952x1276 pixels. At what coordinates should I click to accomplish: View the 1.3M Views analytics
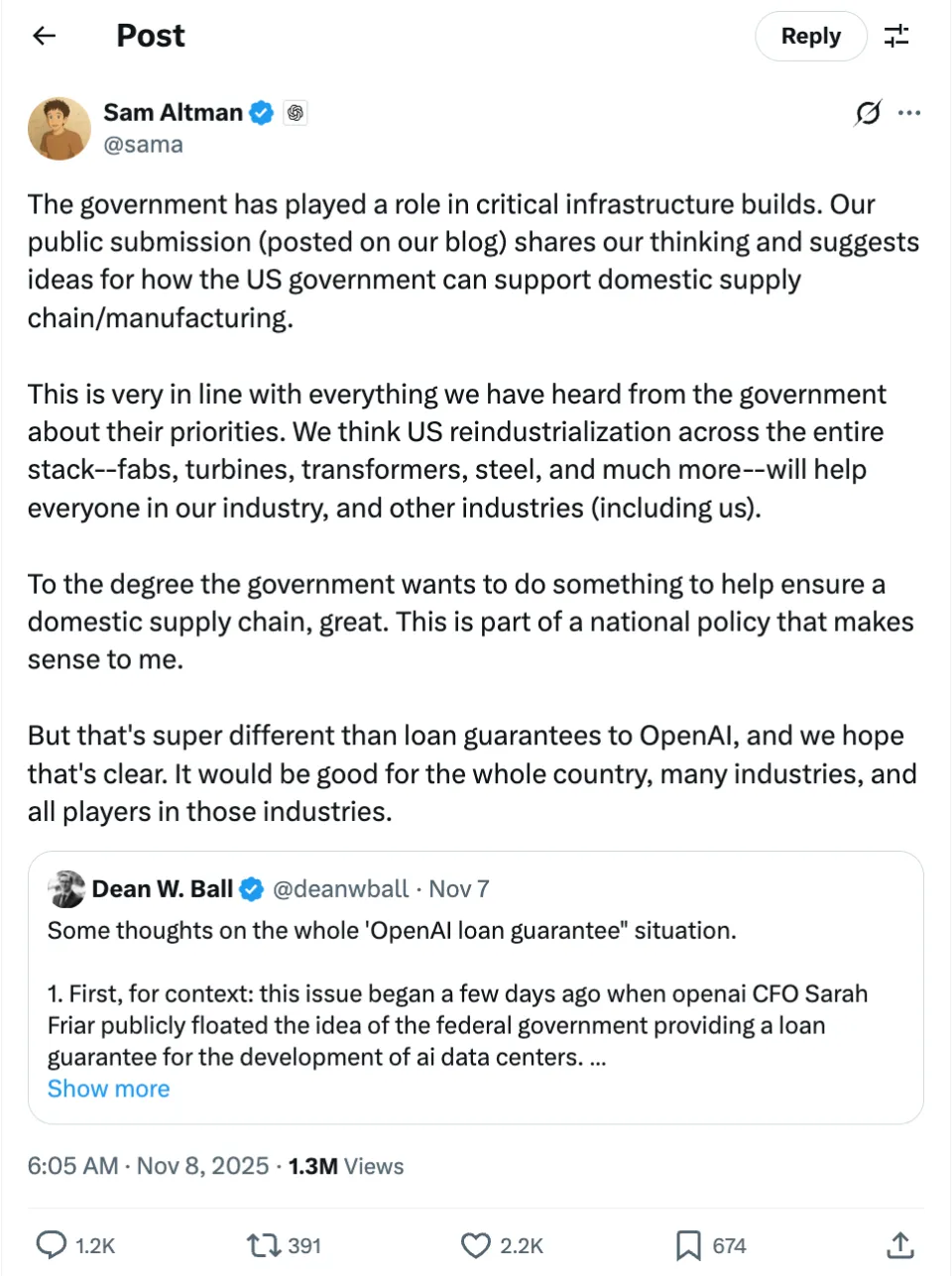(346, 1166)
